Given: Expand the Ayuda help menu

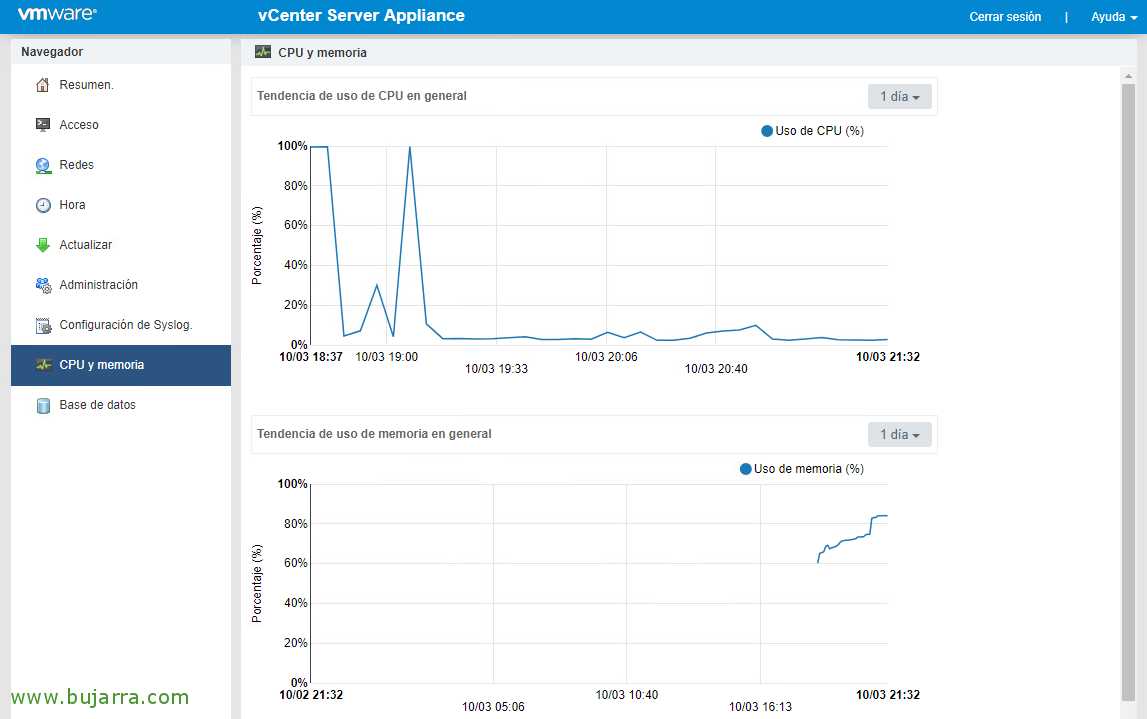Looking at the screenshot, I should pyautogui.click(x=1113, y=17).
